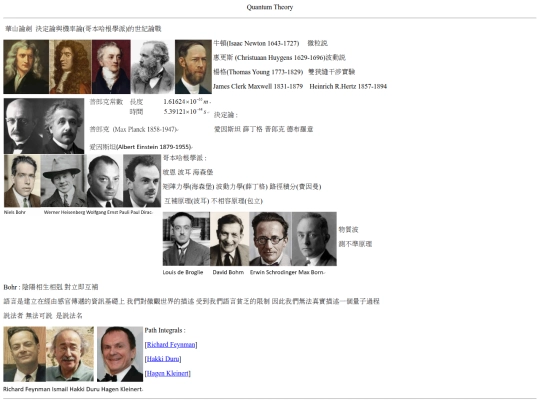Click the Albert Einstein photo
This screenshot has height=405, width=540.
64,126
